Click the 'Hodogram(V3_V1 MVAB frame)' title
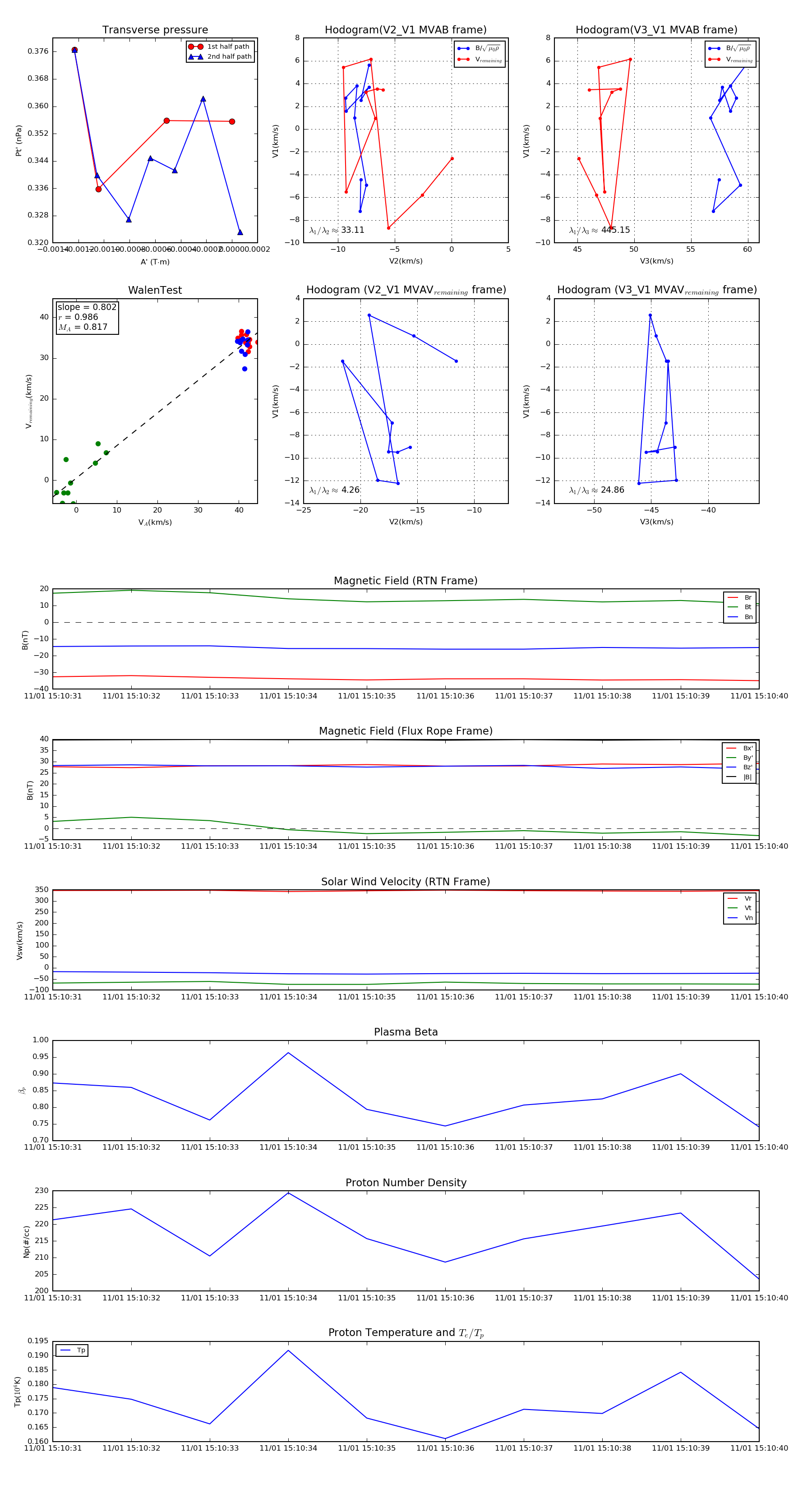The height and width of the screenshot is (1489, 812). 656,30
